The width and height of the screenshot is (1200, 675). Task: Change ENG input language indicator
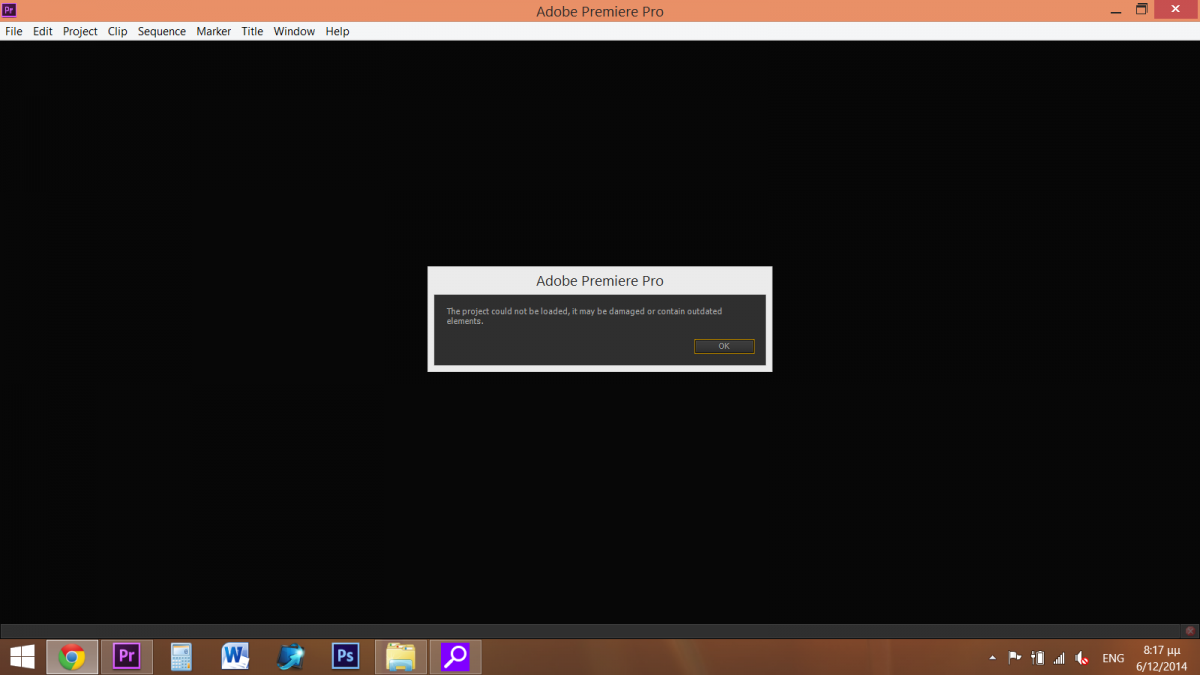pyautogui.click(x=1113, y=658)
